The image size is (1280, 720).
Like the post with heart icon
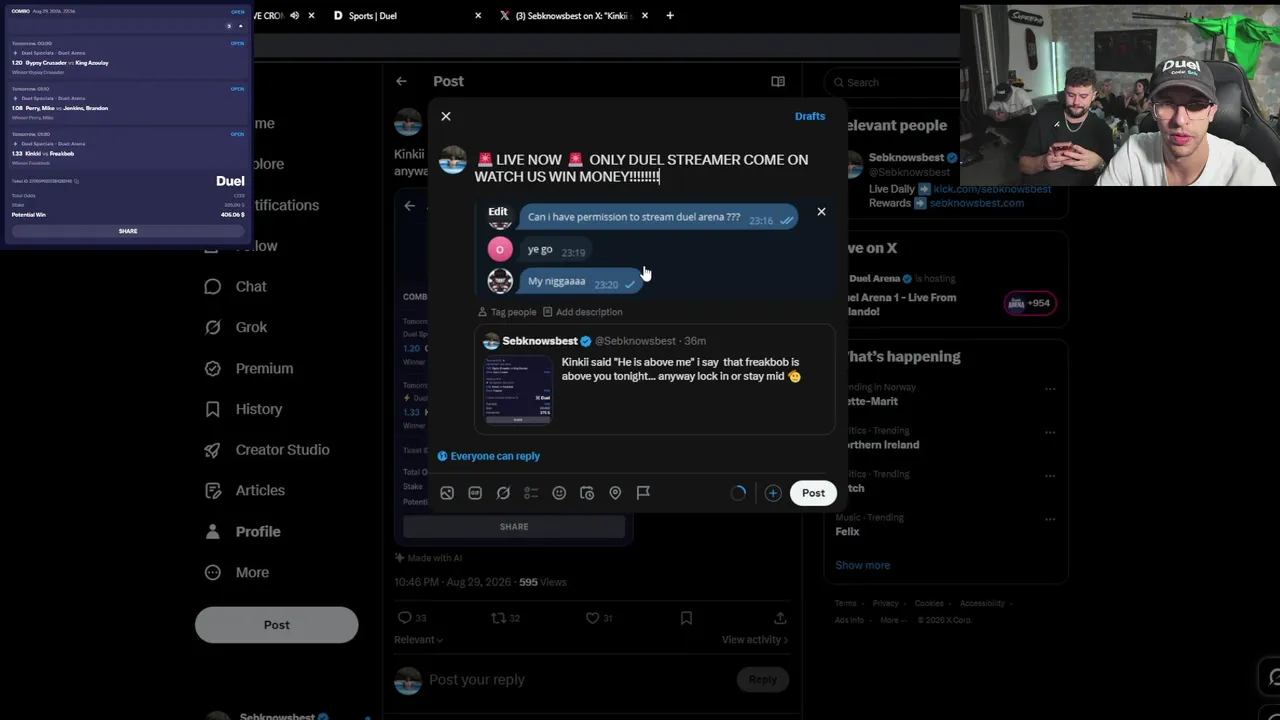tap(592, 618)
